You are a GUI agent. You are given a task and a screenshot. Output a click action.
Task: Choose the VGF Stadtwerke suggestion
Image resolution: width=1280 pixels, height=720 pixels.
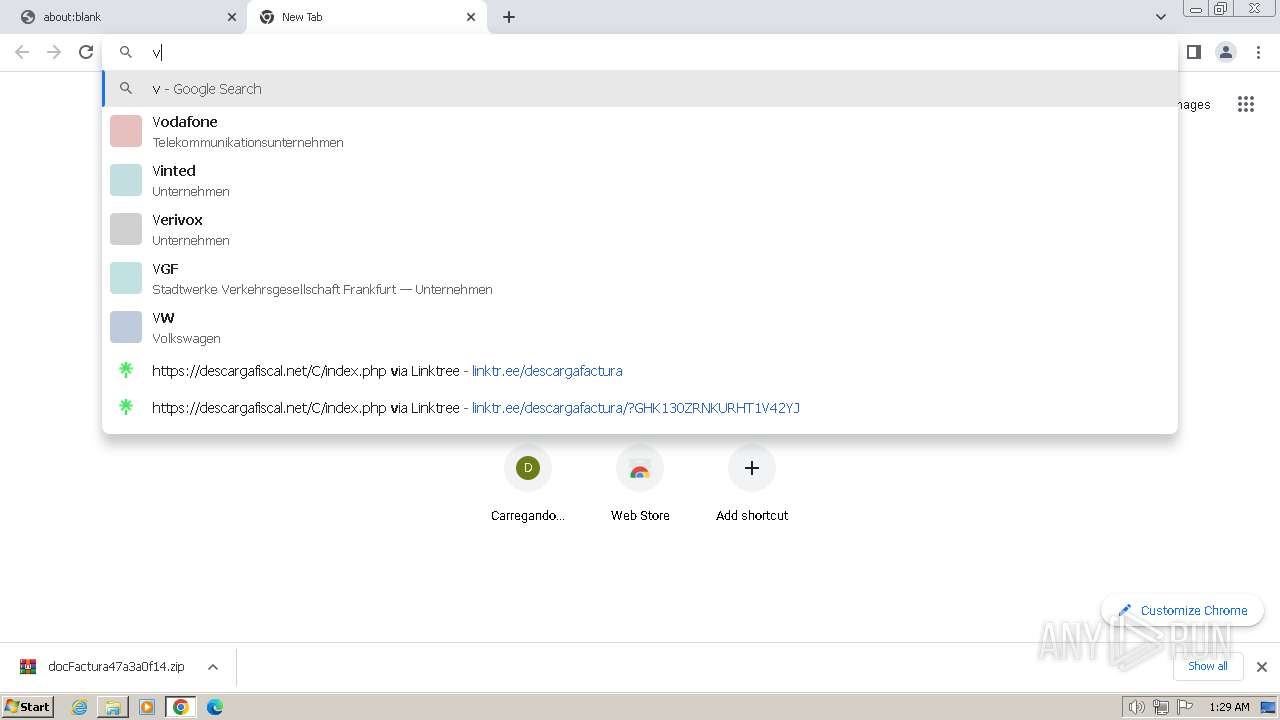(640, 278)
